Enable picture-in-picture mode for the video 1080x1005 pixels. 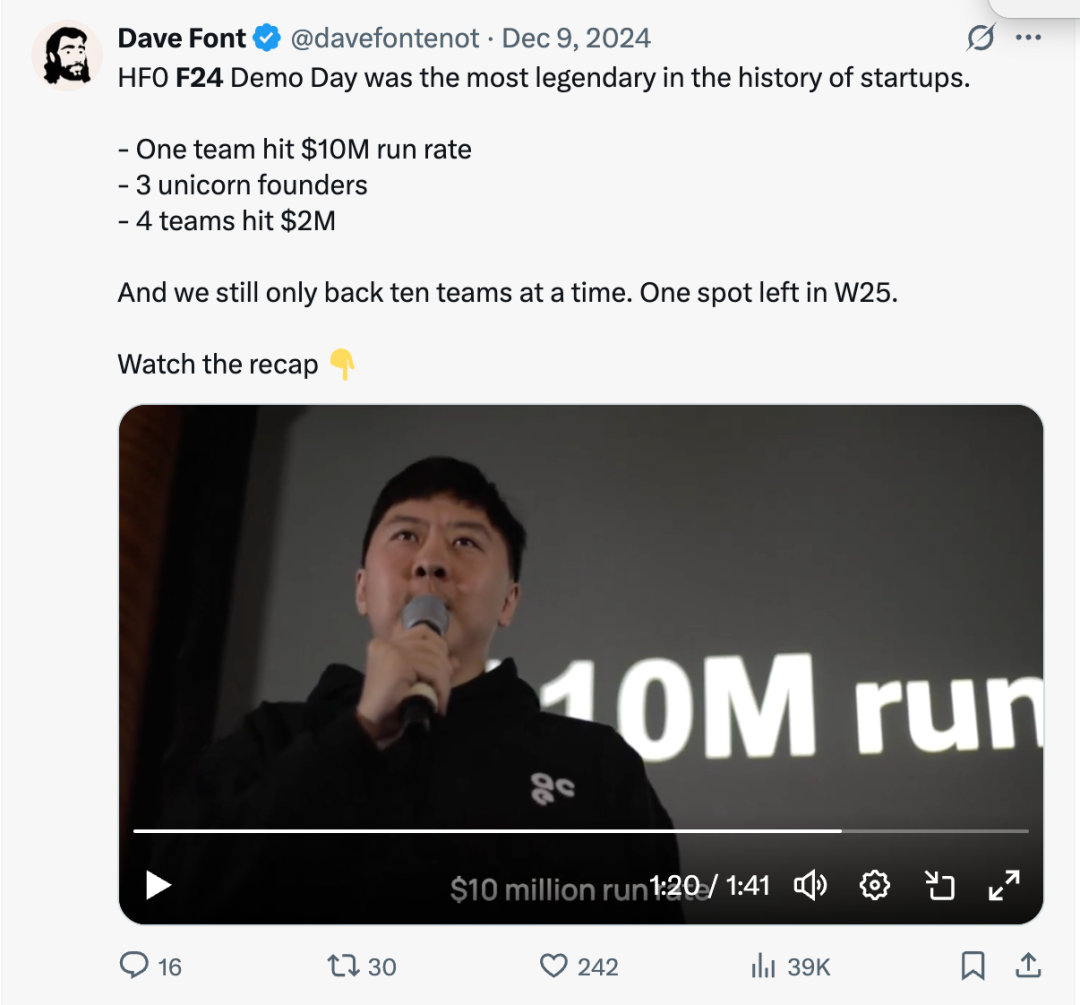[x=940, y=885]
